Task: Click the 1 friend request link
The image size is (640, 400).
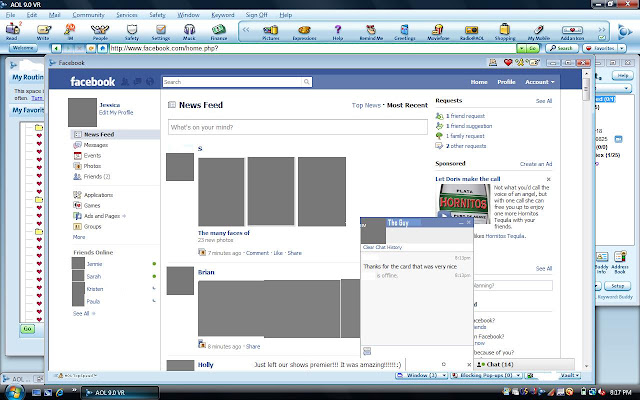Action: (x=465, y=116)
